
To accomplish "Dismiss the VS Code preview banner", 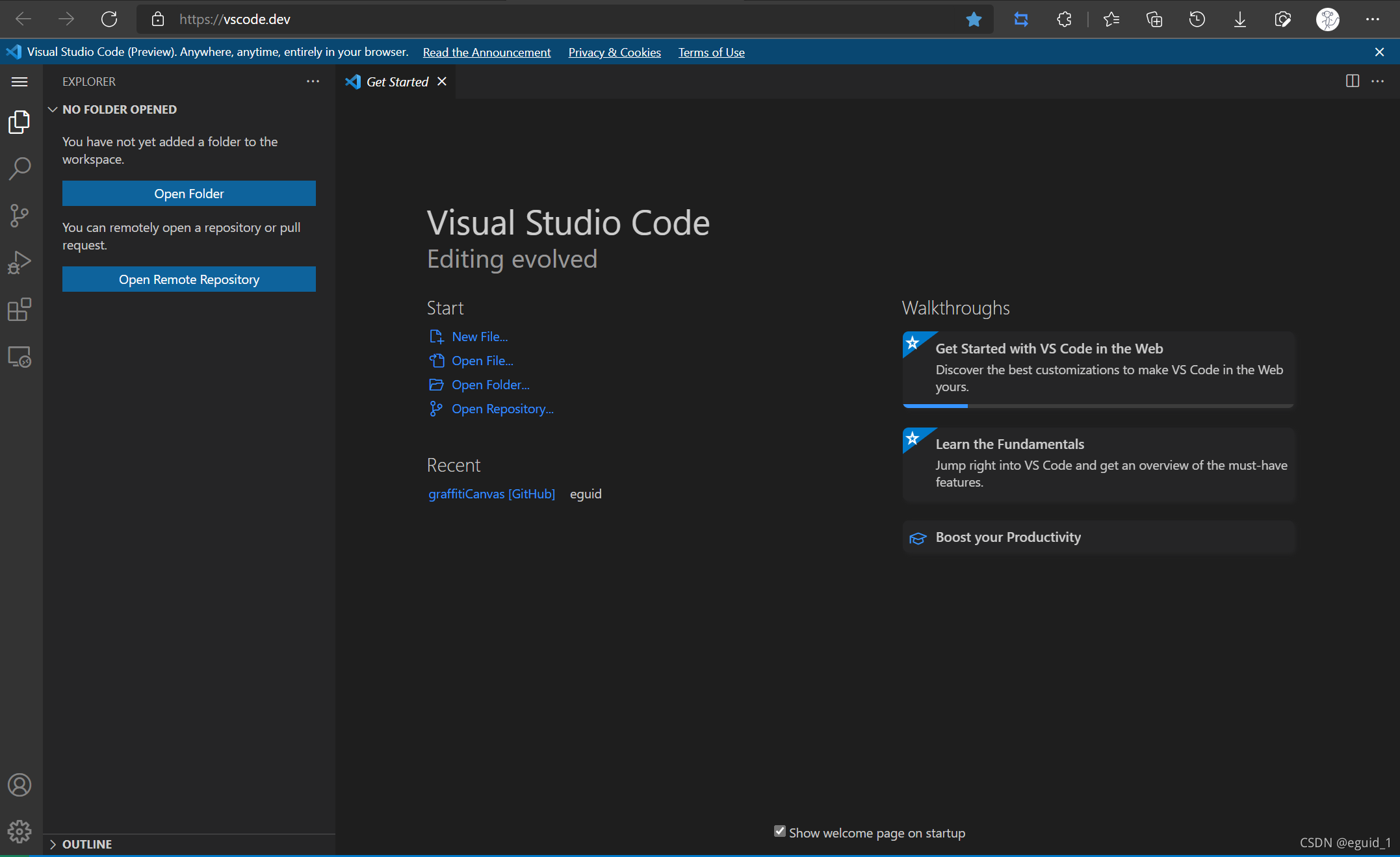I will 1380,52.
